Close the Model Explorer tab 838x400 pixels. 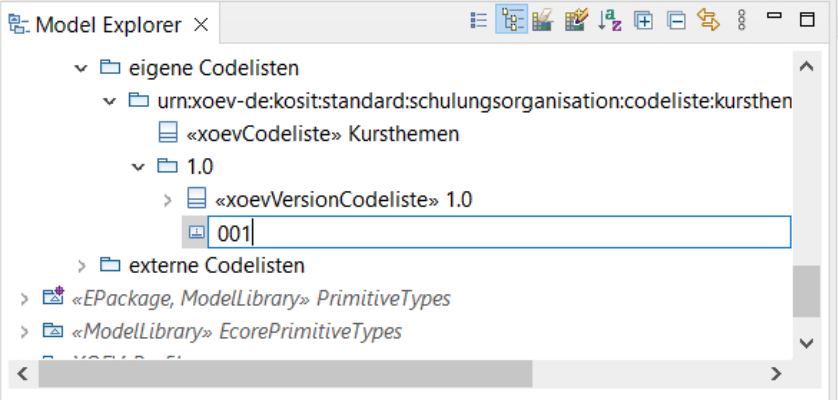pos(201,25)
